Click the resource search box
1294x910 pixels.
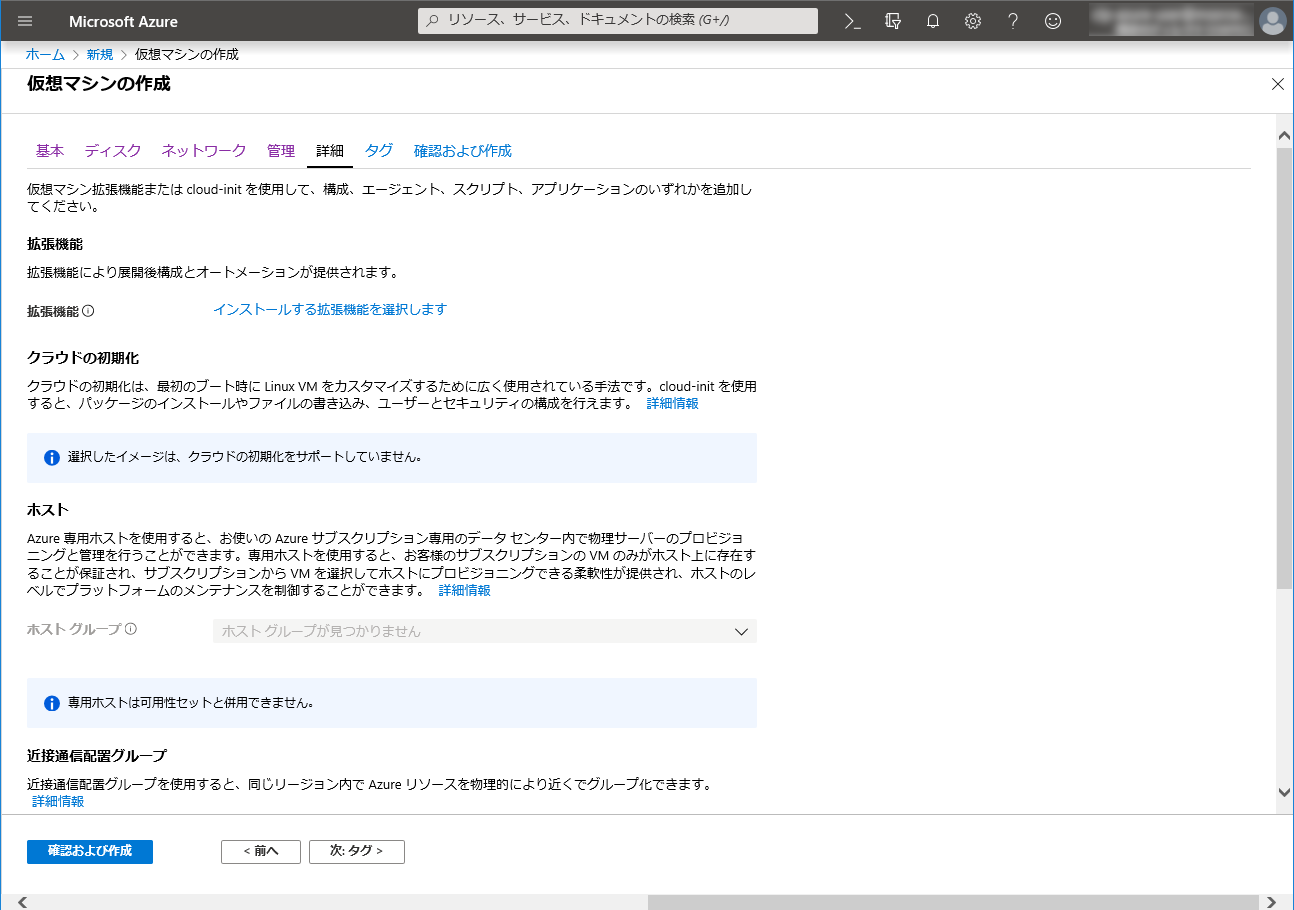tap(618, 21)
